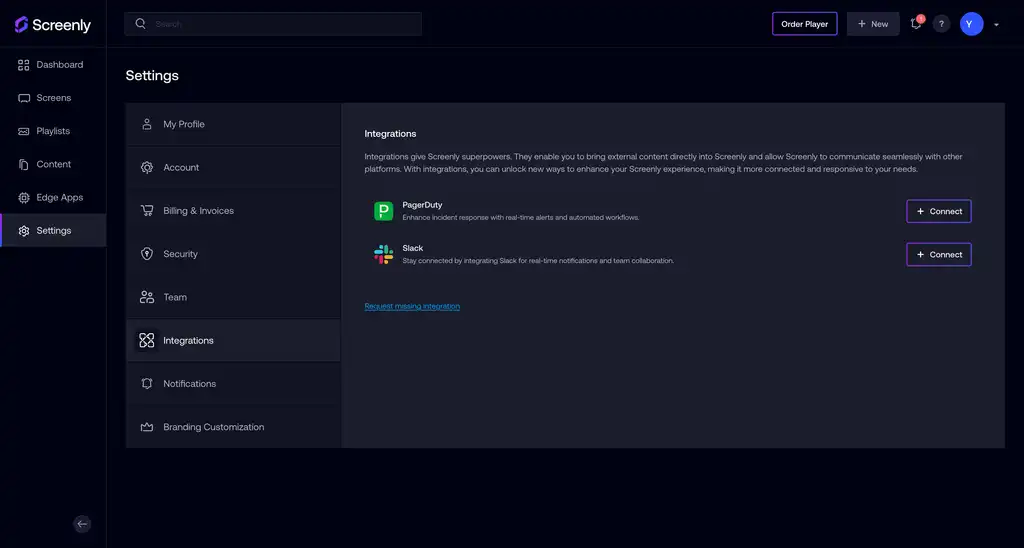
Task: Click Request missing integration link
Action: (x=412, y=306)
